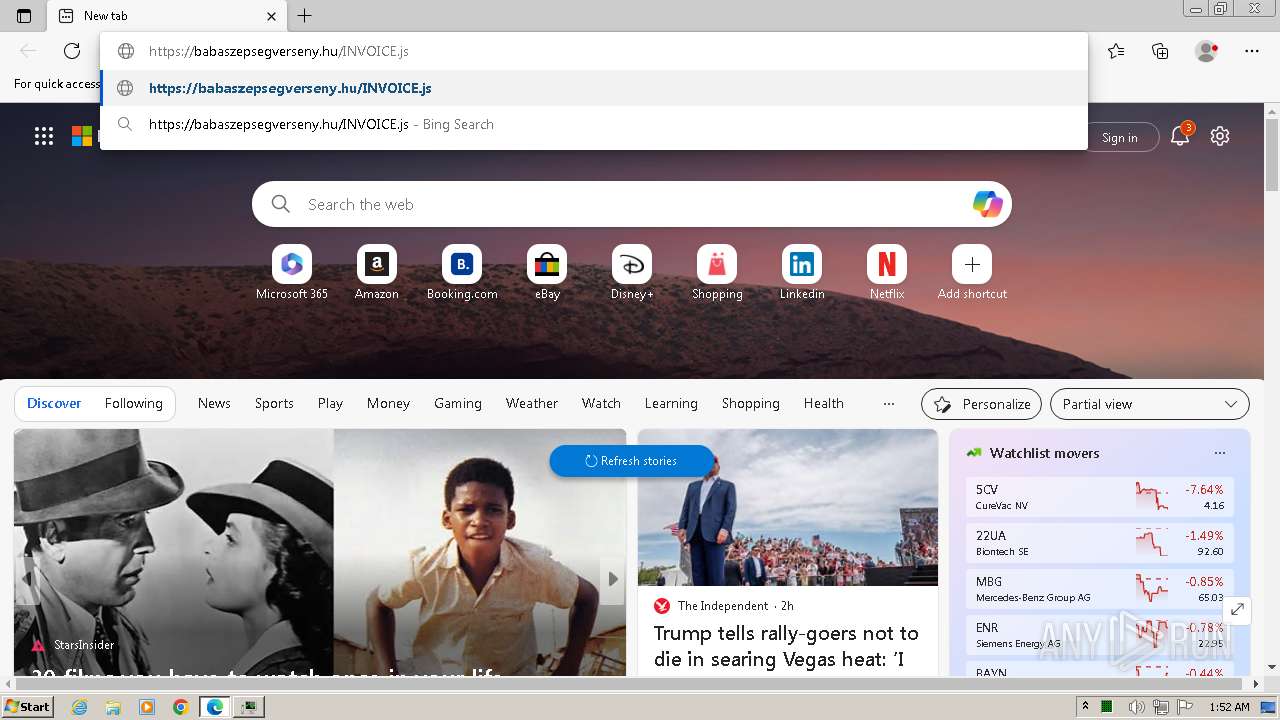Open the notifications bell
This screenshot has height=720, width=1280.
(1180, 137)
